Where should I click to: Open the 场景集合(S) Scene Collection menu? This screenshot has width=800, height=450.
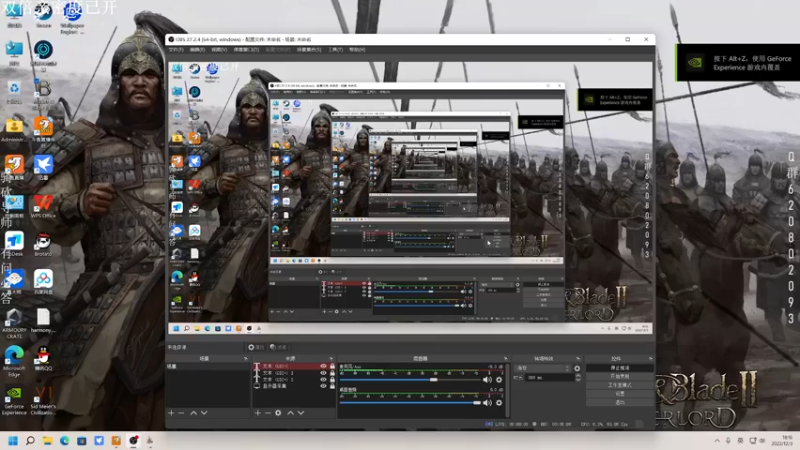309,50
